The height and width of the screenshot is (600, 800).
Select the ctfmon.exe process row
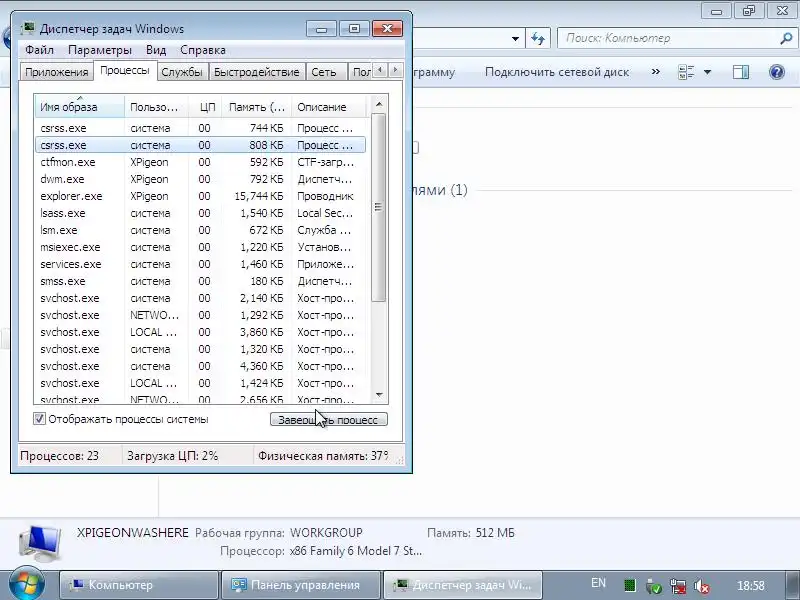pos(200,162)
